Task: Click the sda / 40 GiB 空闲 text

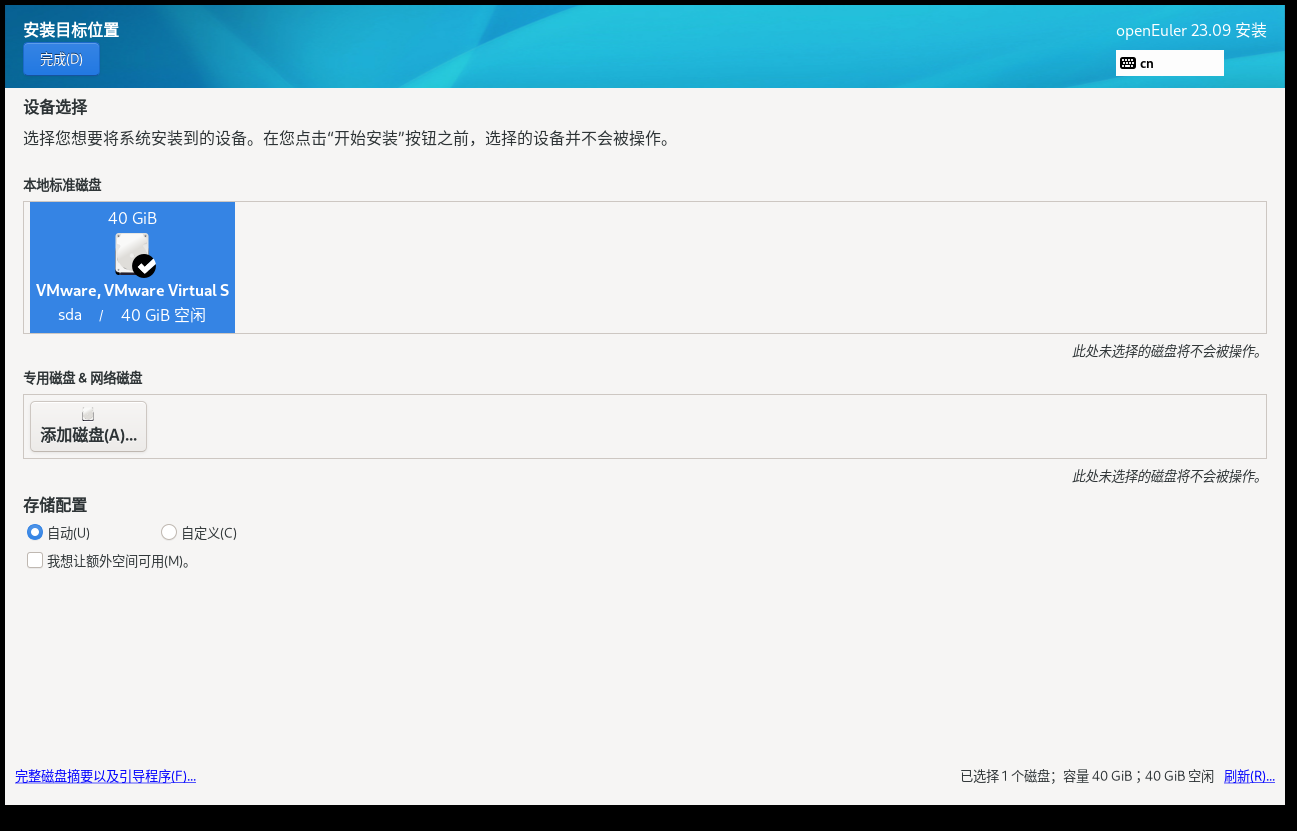Action: pyautogui.click(x=132, y=315)
